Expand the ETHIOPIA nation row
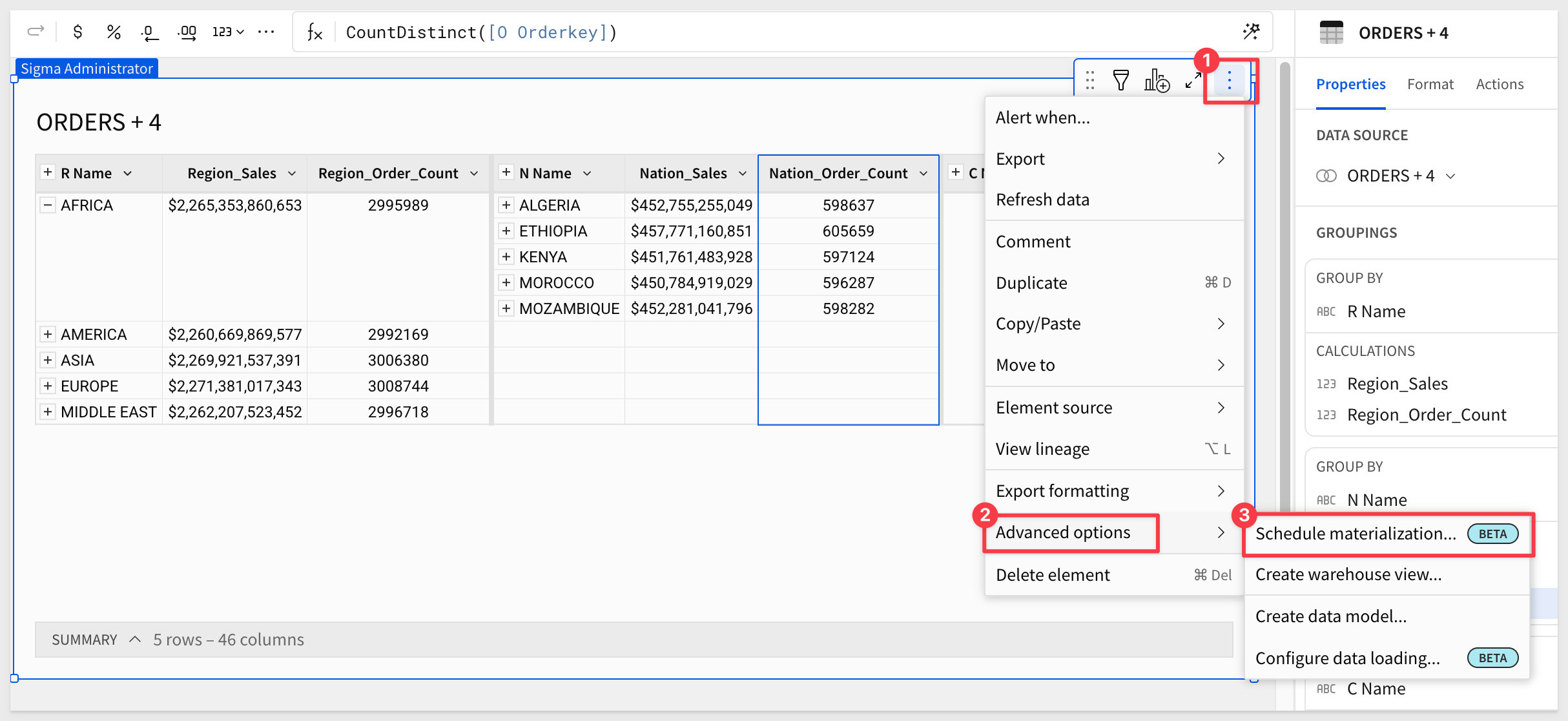Image resolution: width=1568 pixels, height=721 pixels. coord(506,231)
